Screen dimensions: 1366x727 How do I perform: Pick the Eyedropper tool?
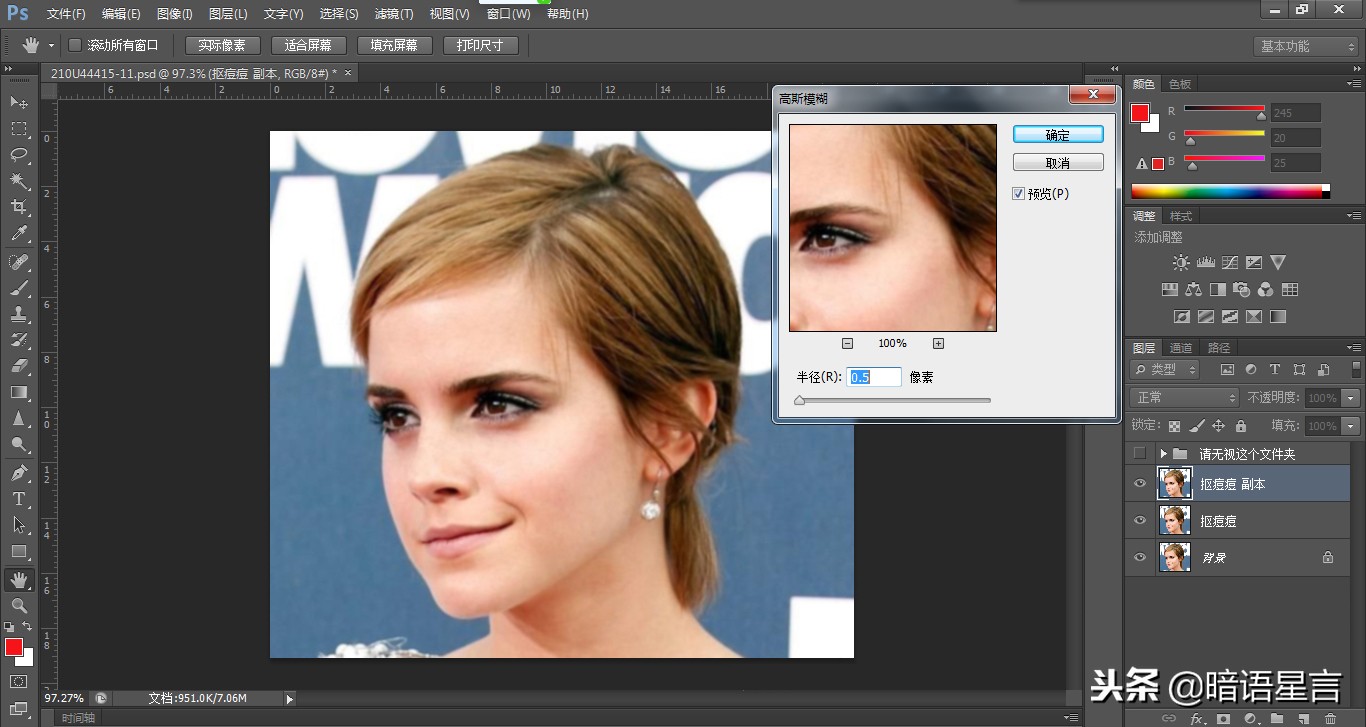click(x=19, y=234)
